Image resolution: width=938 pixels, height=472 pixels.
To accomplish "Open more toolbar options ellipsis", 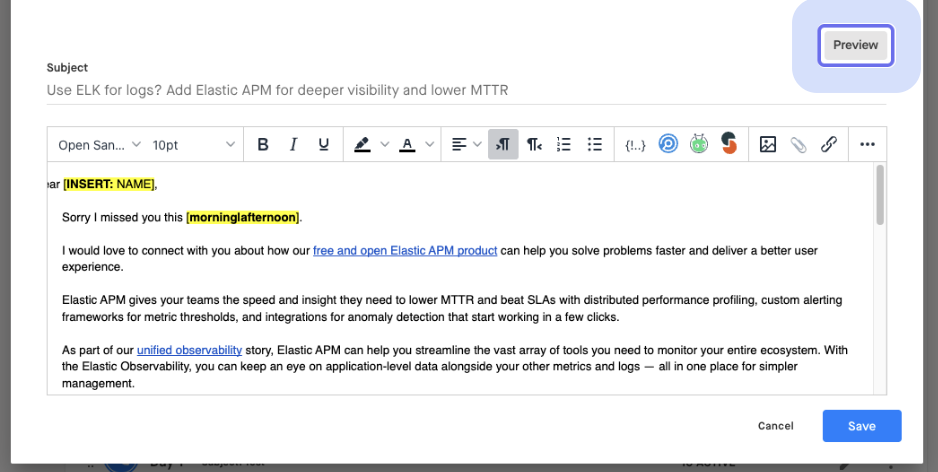I will [x=867, y=145].
